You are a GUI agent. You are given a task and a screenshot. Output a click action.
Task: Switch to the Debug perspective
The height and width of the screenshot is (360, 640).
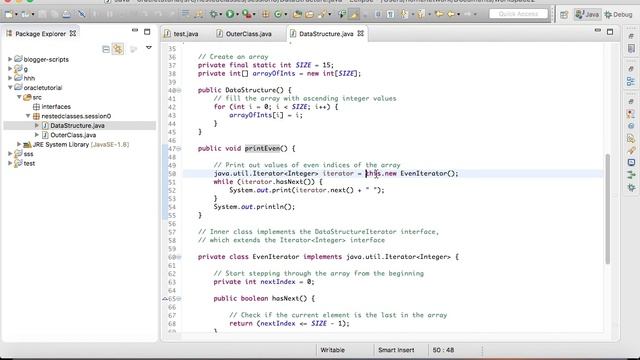[x=618, y=15]
